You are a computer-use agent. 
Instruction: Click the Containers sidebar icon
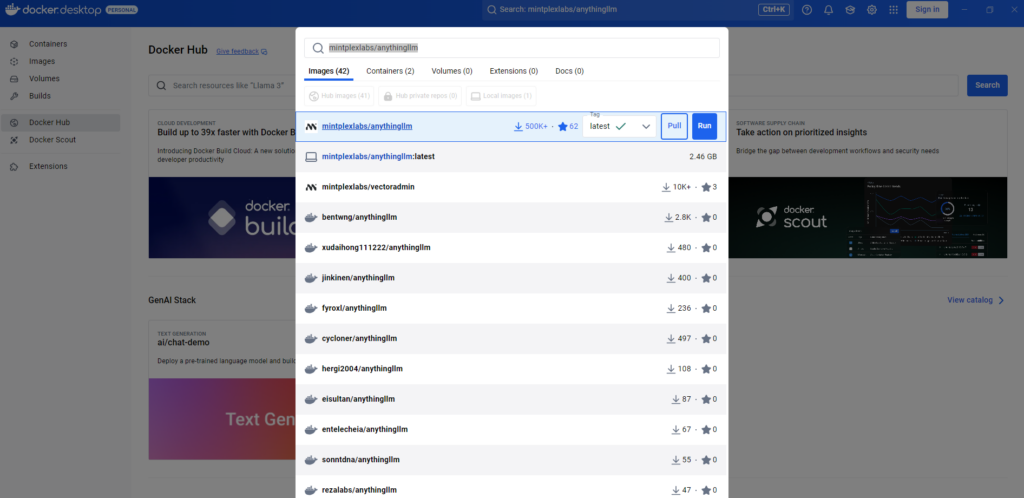point(14,44)
